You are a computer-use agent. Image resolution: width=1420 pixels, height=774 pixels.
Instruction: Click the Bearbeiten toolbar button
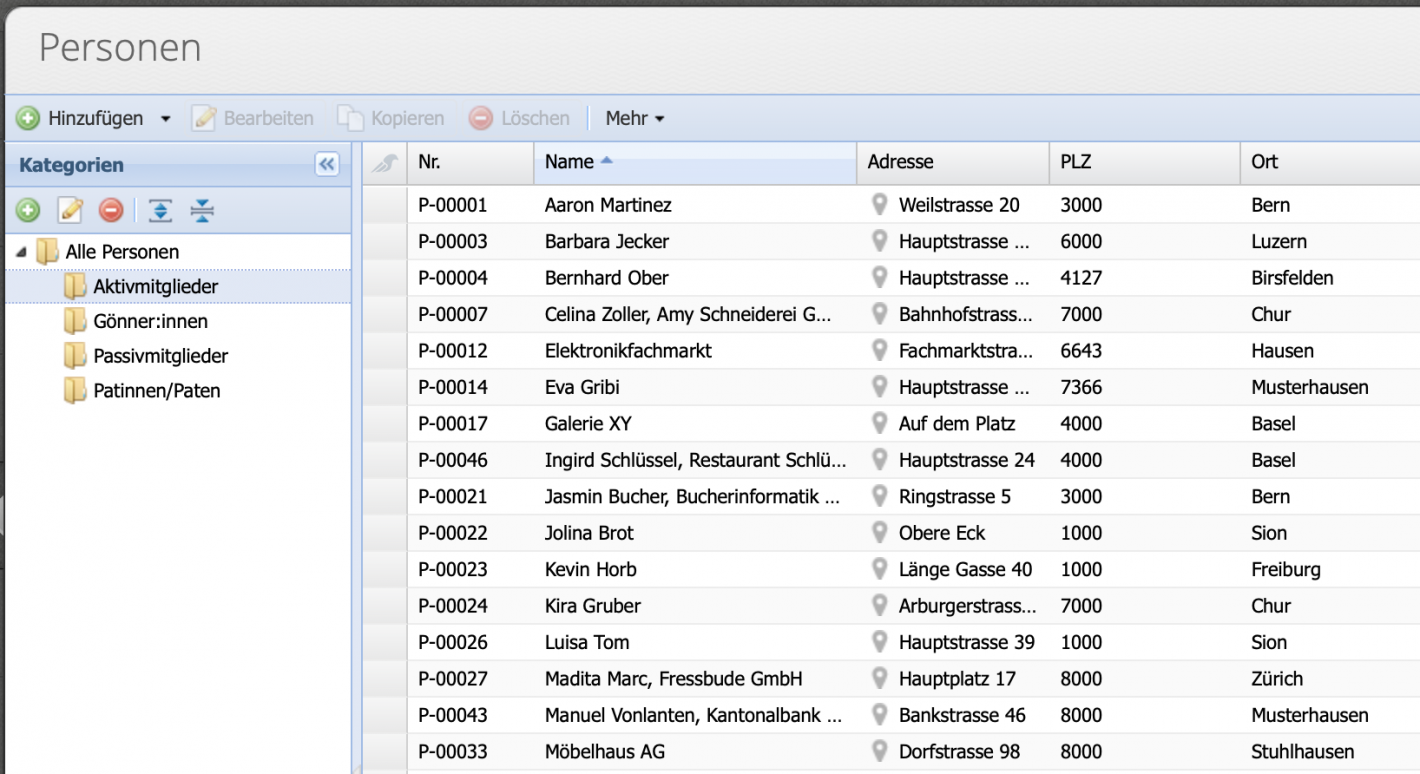click(253, 117)
